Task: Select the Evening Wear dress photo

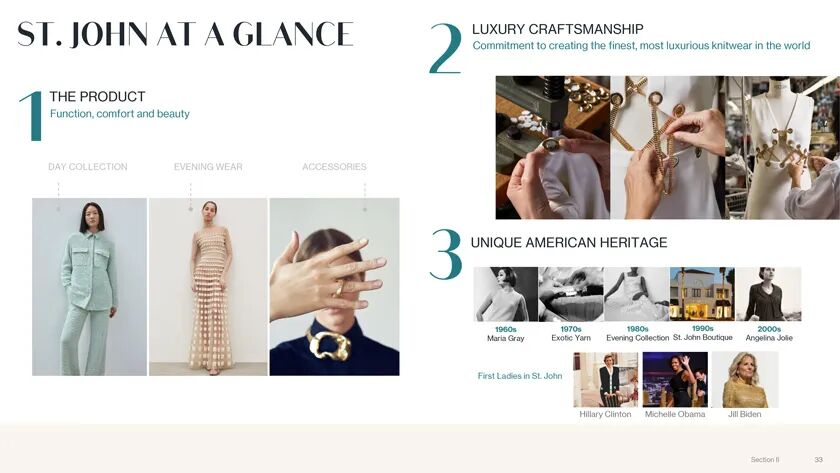Action: coord(208,287)
